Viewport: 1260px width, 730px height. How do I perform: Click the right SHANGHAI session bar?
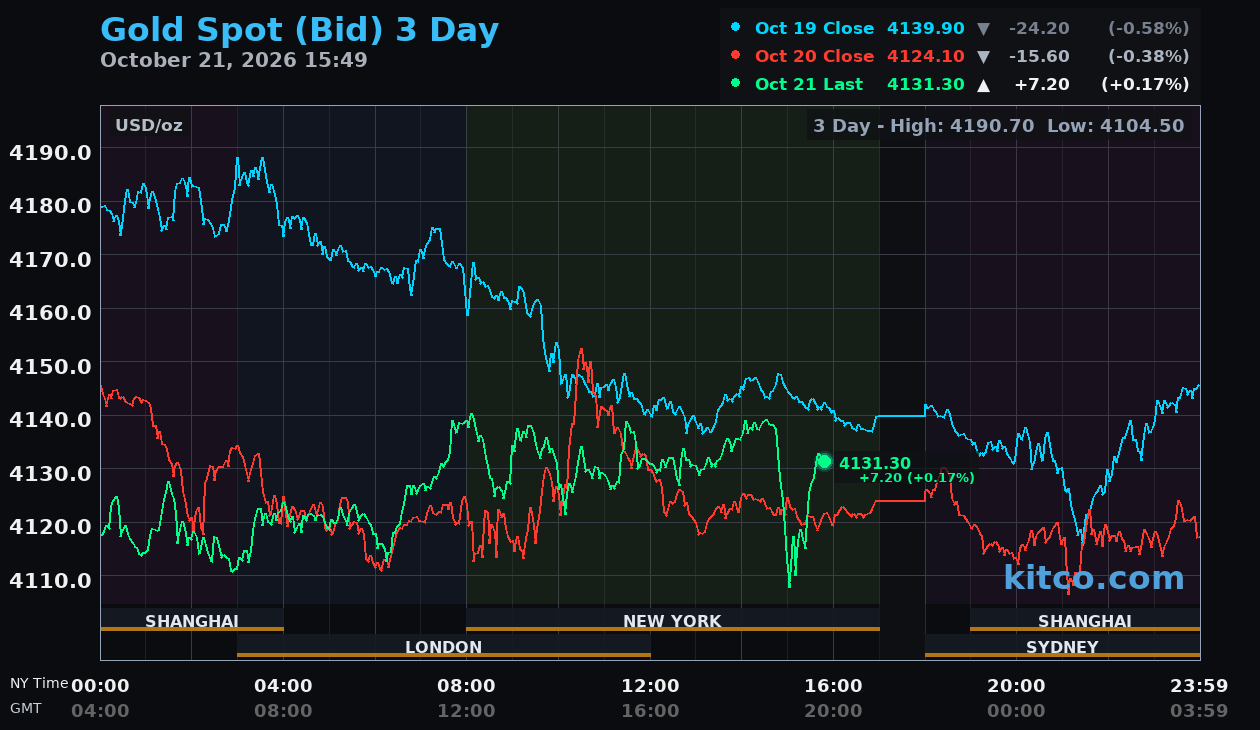pos(1085,620)
